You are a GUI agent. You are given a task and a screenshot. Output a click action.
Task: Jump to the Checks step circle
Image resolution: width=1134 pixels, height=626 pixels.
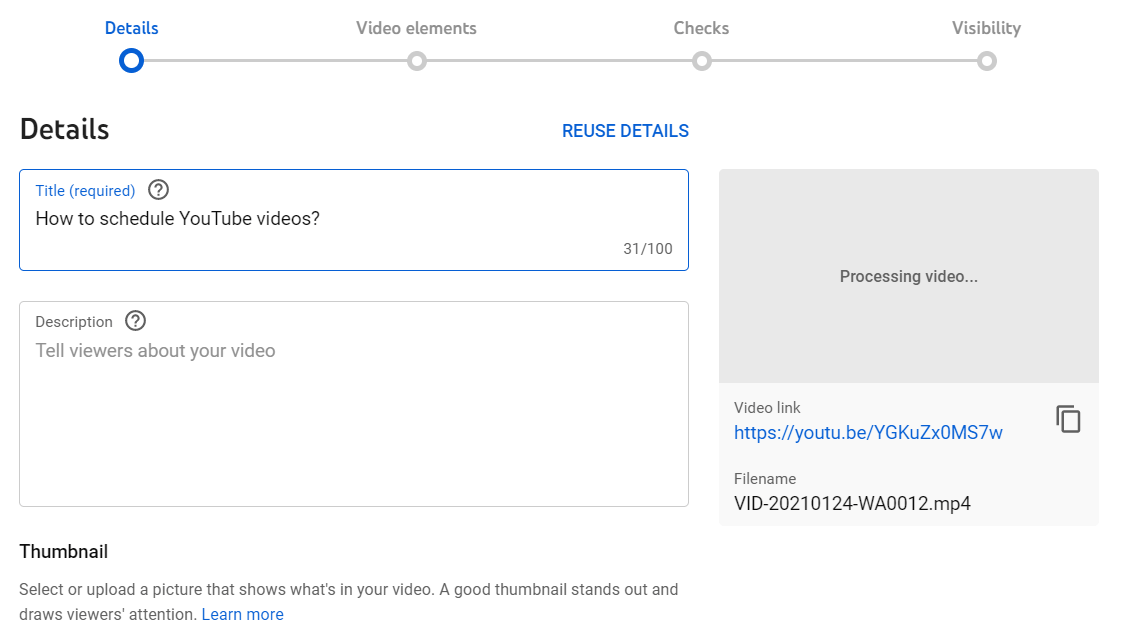click(702, 61)
